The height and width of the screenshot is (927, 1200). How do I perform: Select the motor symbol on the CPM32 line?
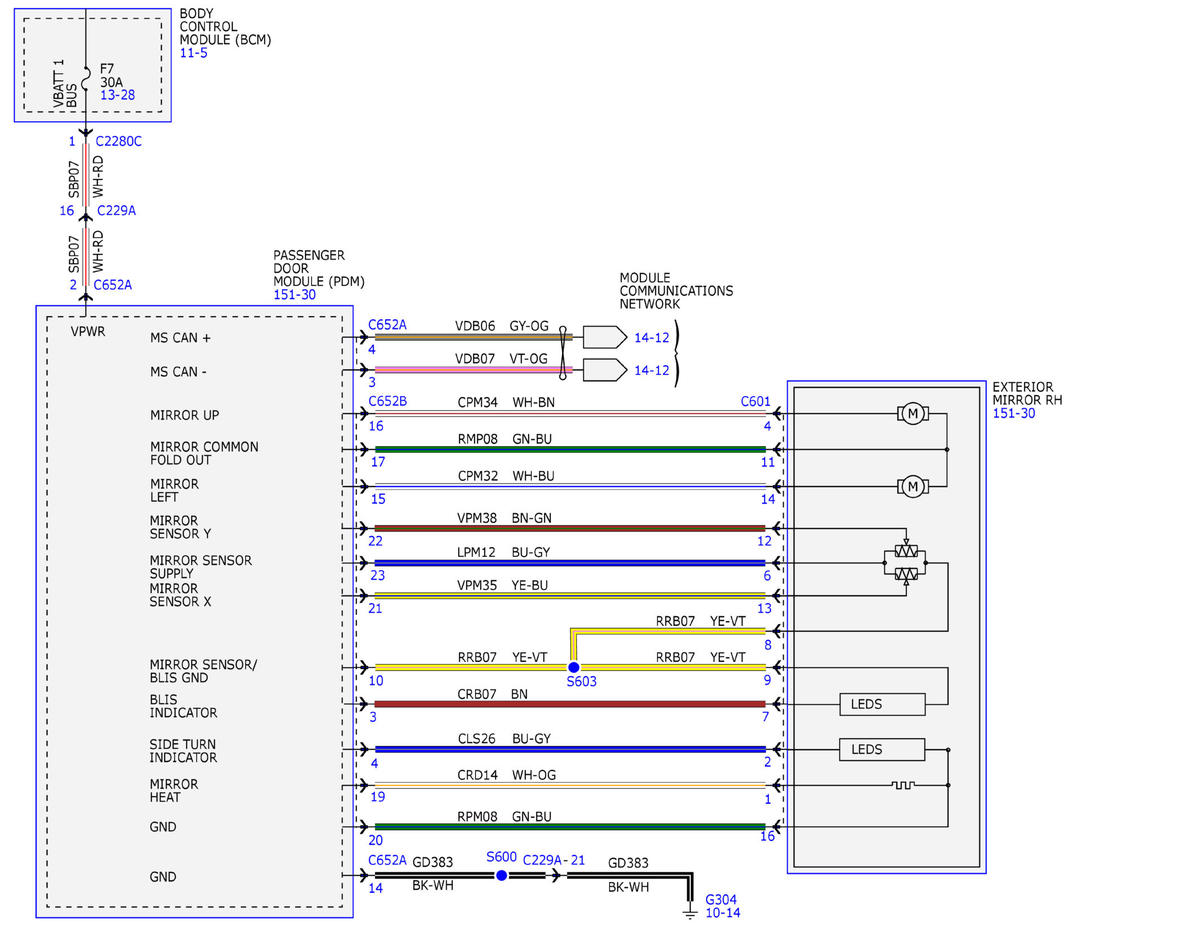(912, 486)
